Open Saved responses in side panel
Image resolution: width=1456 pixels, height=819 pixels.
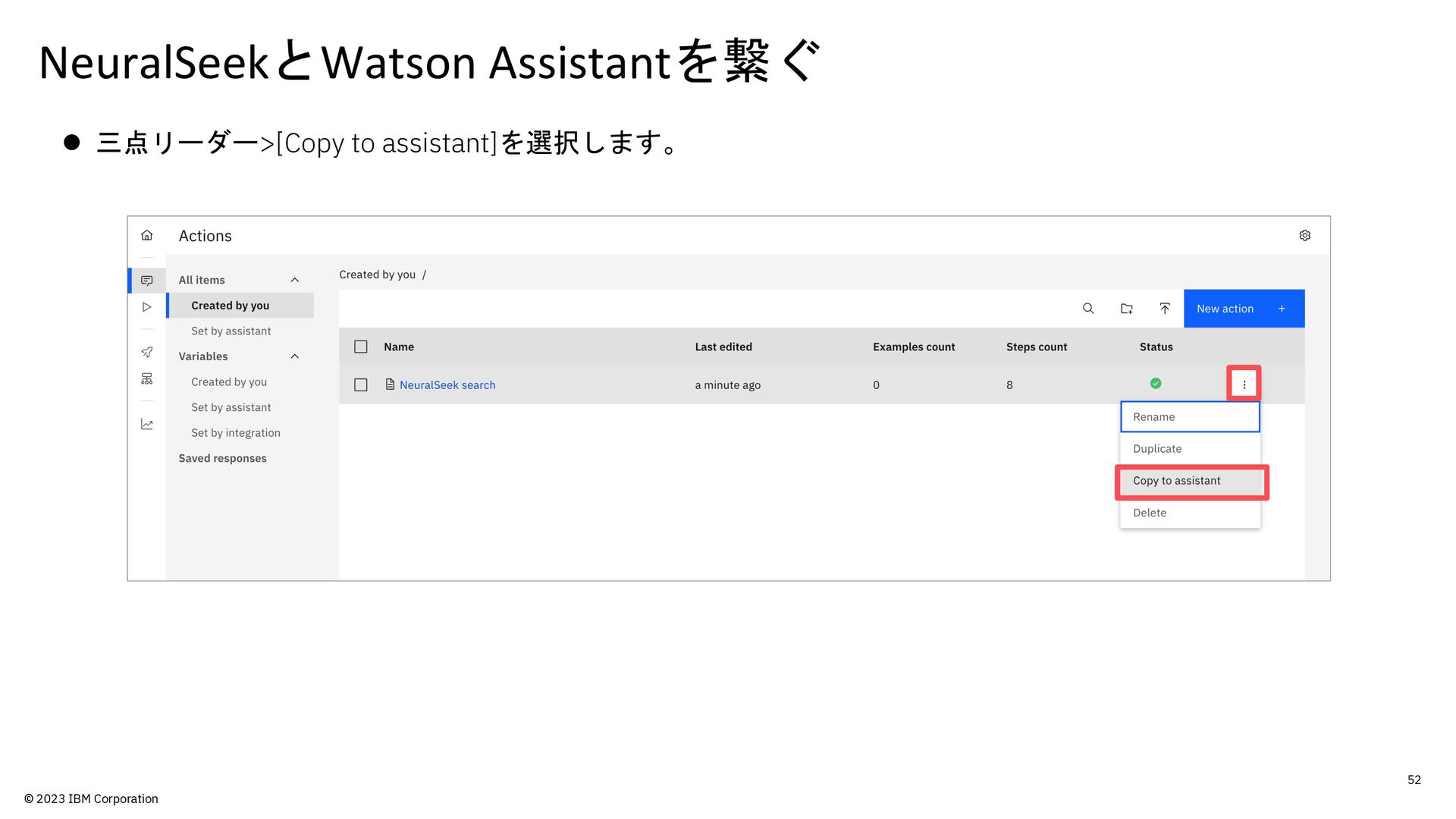[x=222, y=458]
